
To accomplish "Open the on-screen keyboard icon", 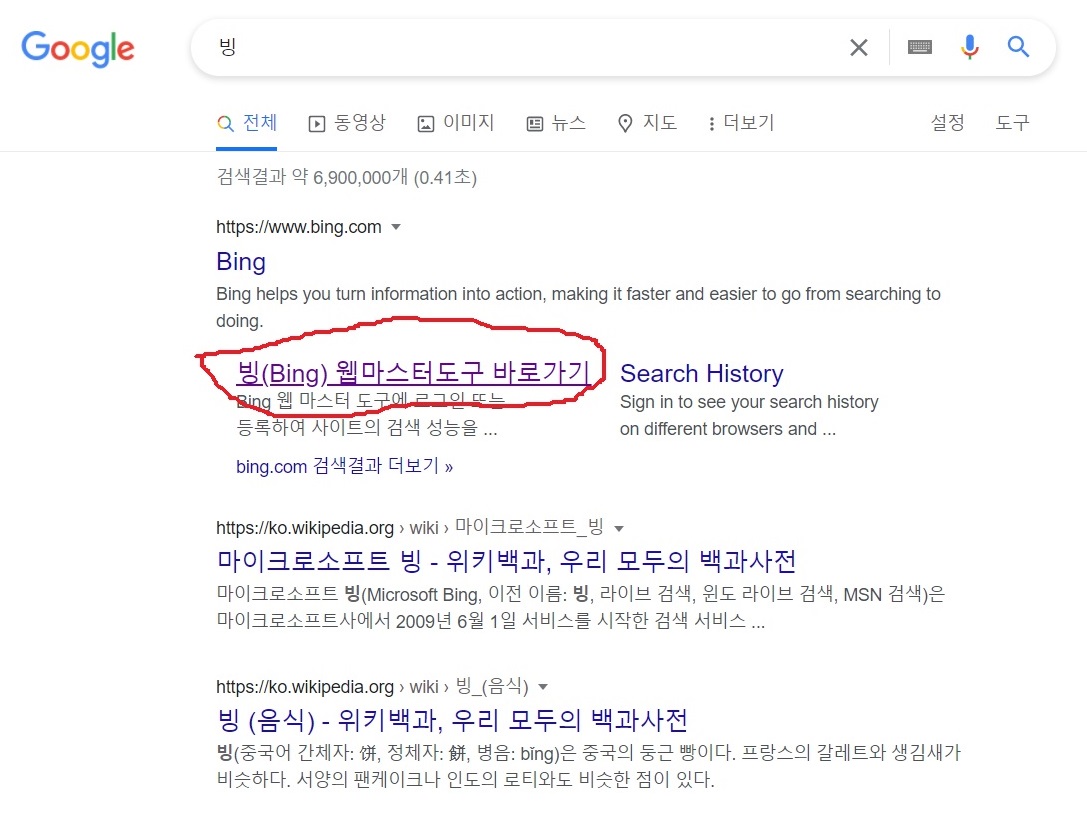I will point(920,47).
